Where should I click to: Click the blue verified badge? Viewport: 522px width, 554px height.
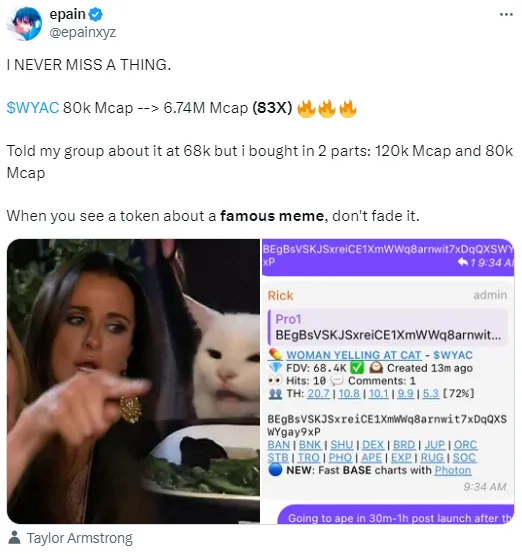pos(95,15)
